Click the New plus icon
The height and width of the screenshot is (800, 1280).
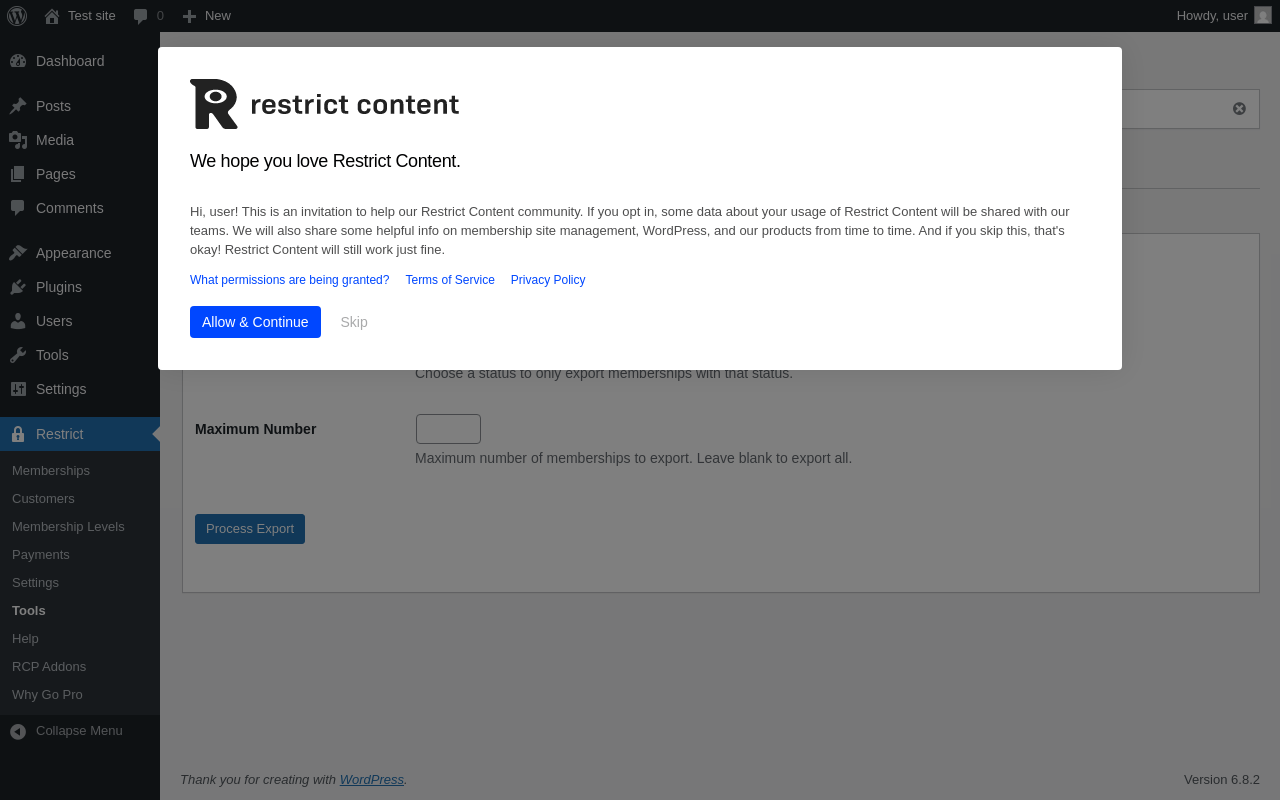click(x=190, y=16)
